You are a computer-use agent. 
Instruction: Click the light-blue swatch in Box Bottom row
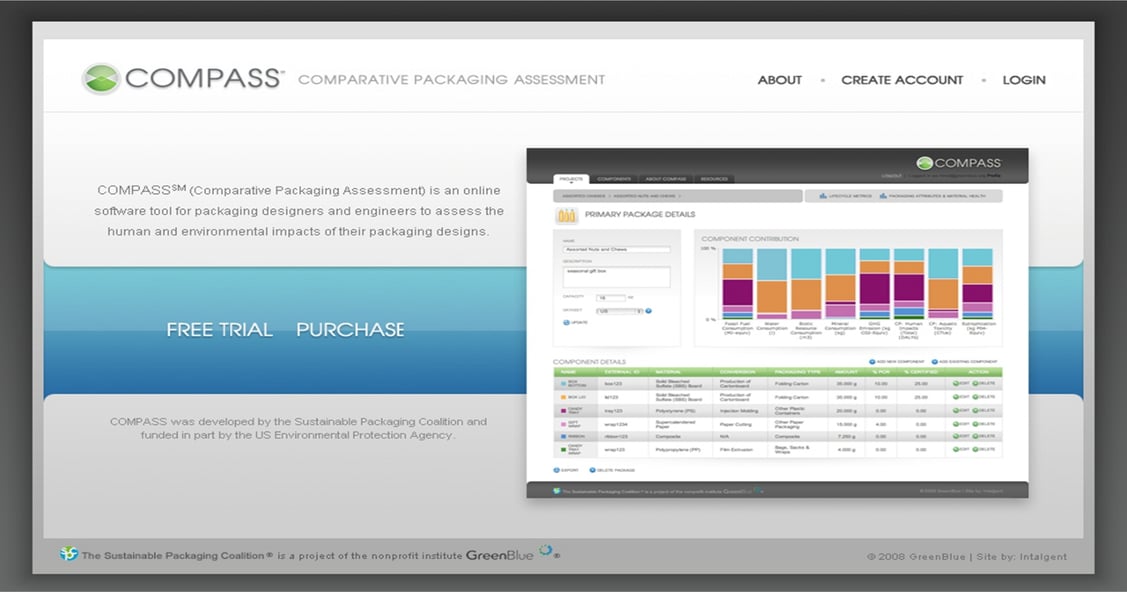point(563,384)
